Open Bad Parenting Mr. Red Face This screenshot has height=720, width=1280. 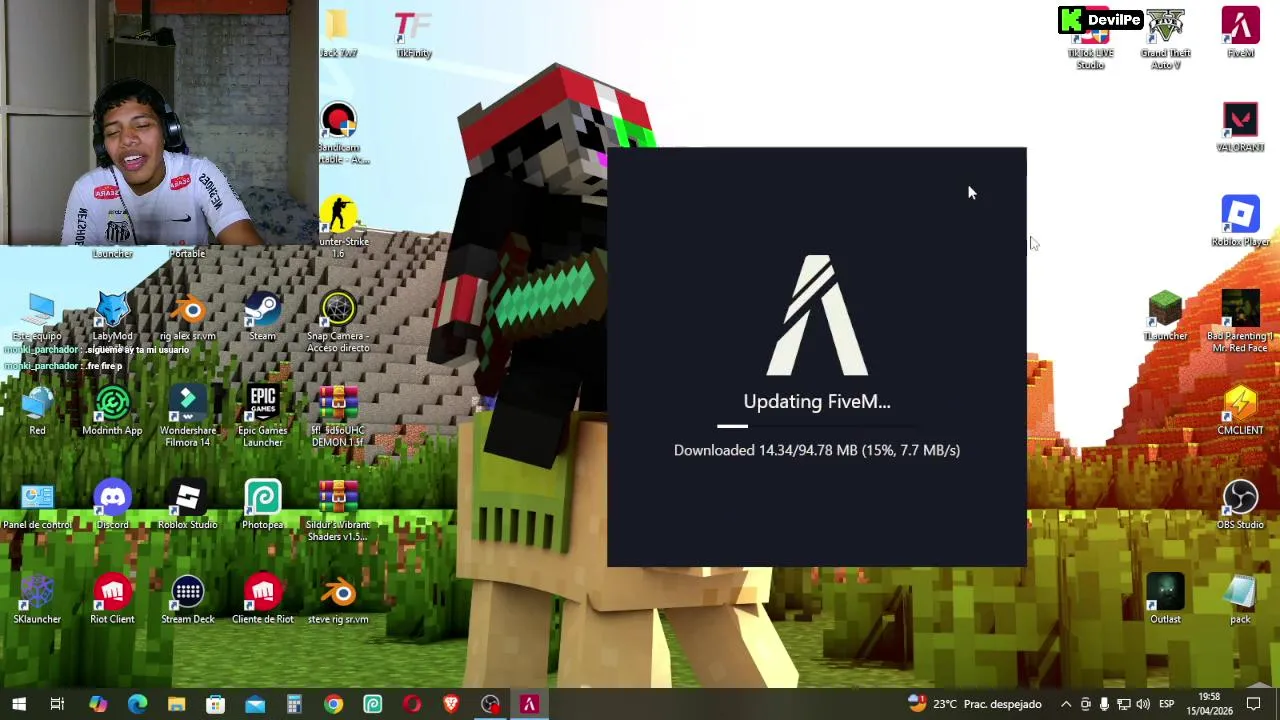point(1240,322)
